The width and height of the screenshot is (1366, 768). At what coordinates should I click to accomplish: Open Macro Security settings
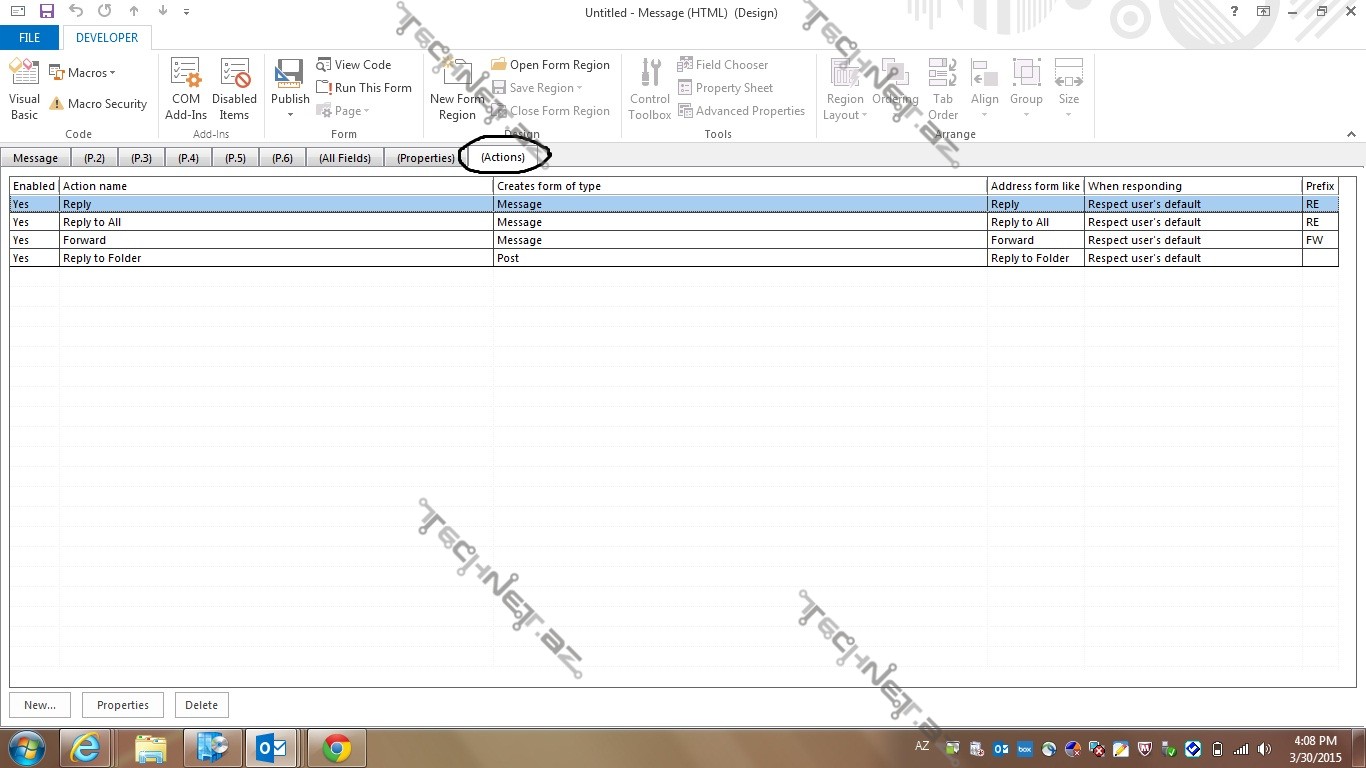coord(98,104)
